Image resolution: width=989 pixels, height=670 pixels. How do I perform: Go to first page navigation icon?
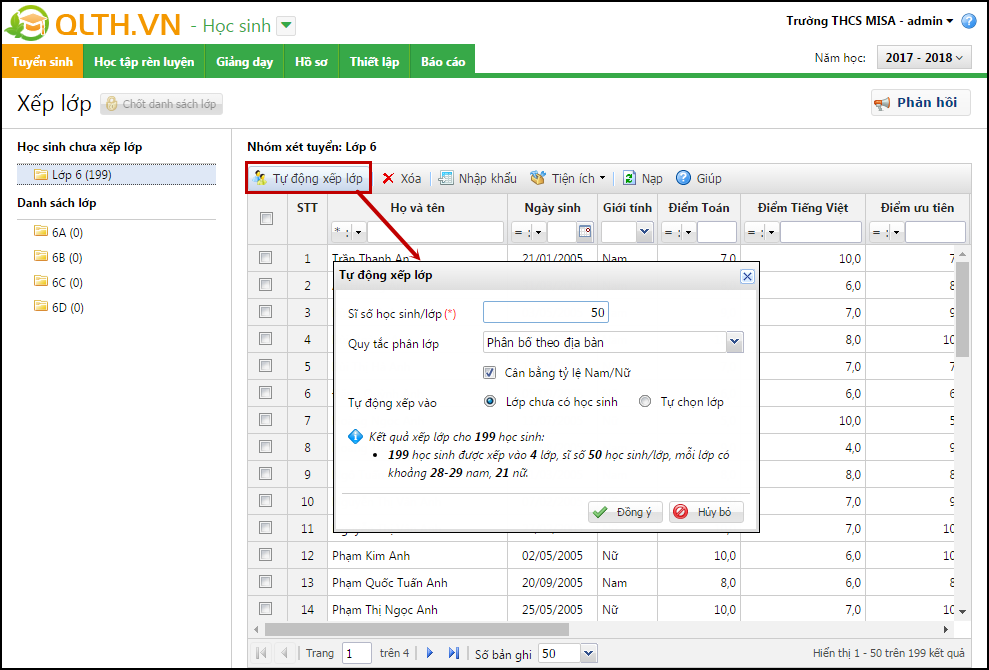(x=261, y=653)
